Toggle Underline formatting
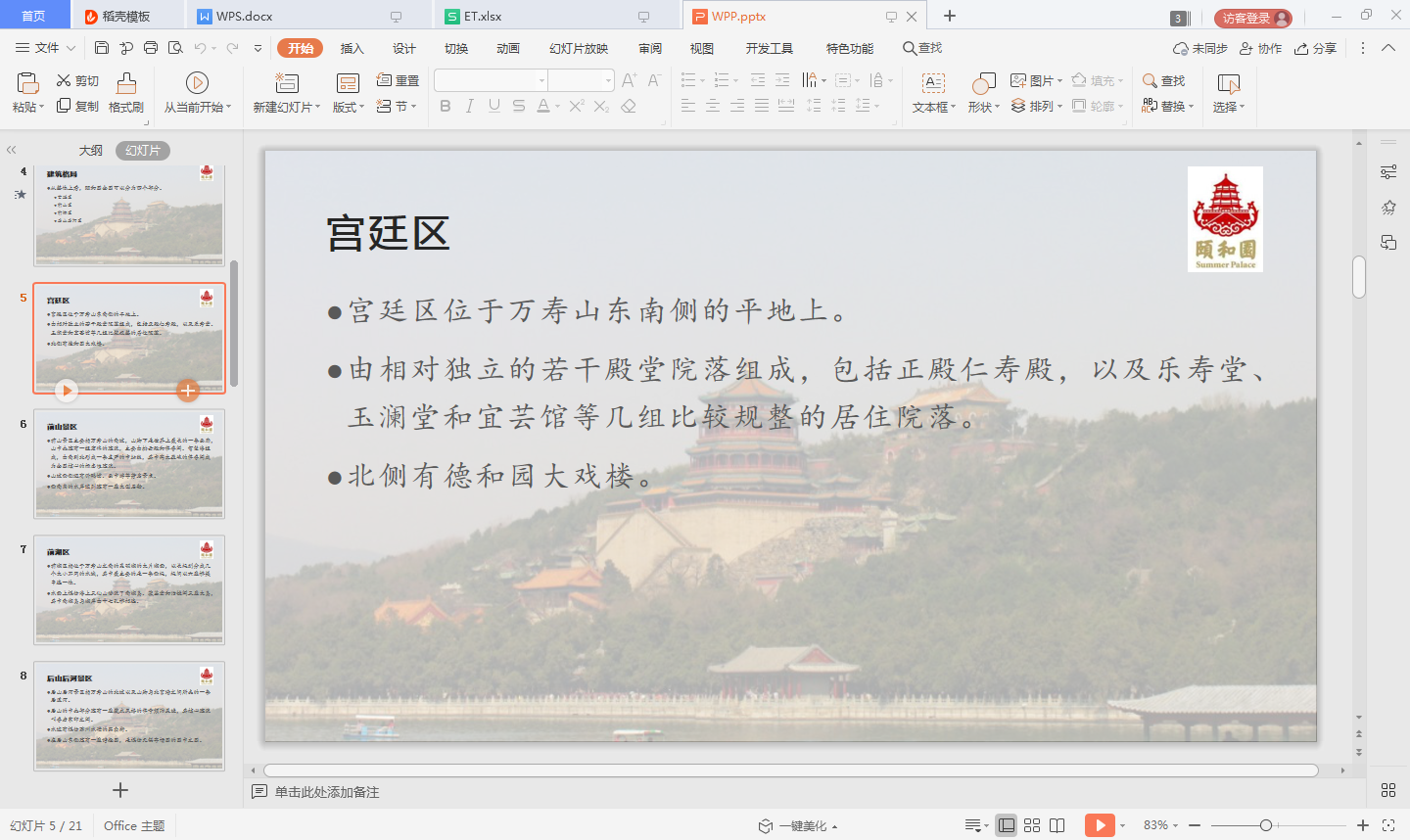 pos(493,106)
